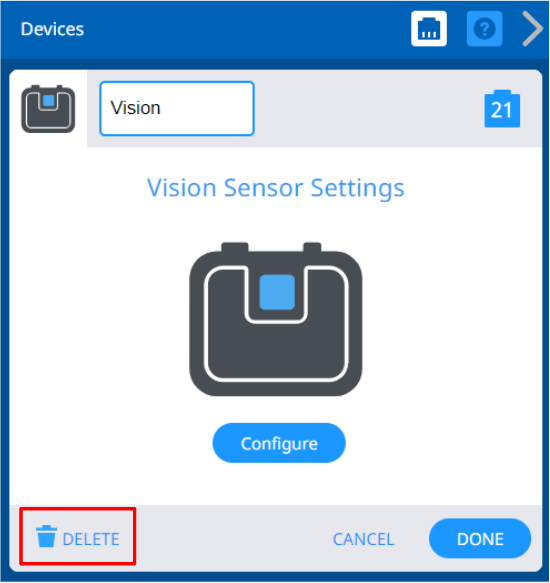Launch the Configure utility button
Image resolution: width=550 pixels, height=583 pixels.
279,443
